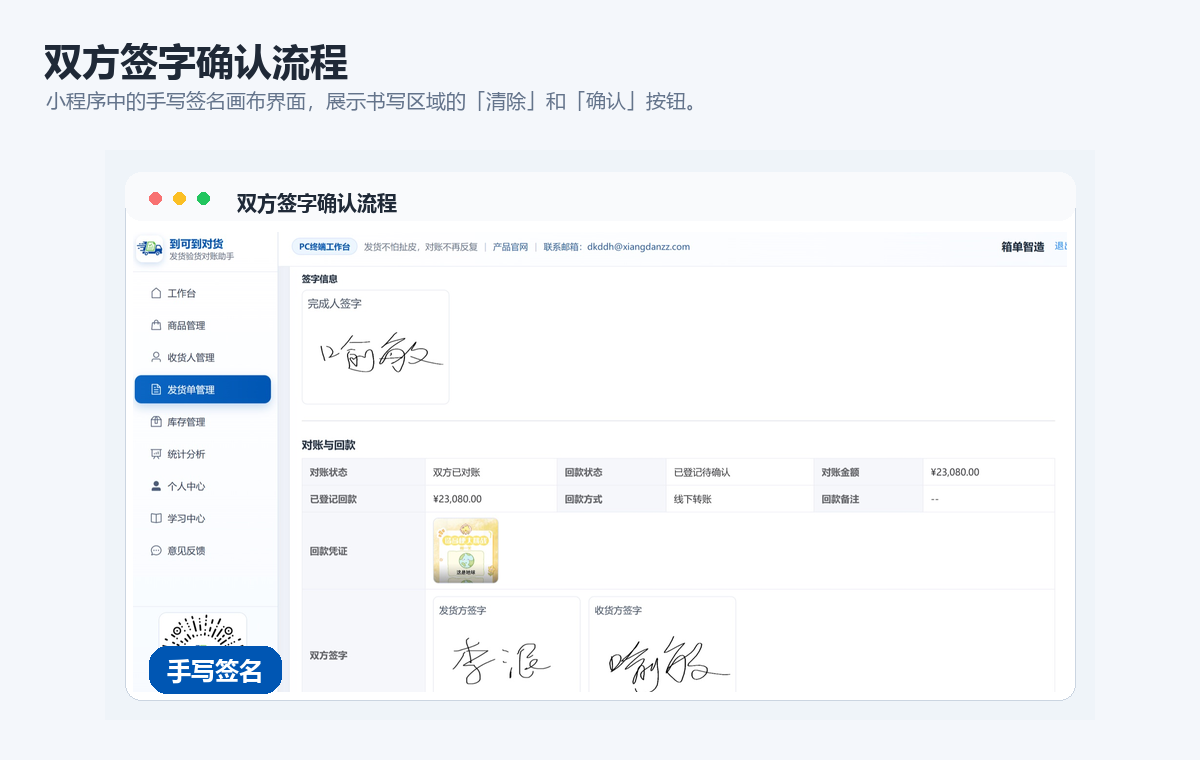Click the 收货方签字 signature card

point(662,645)
